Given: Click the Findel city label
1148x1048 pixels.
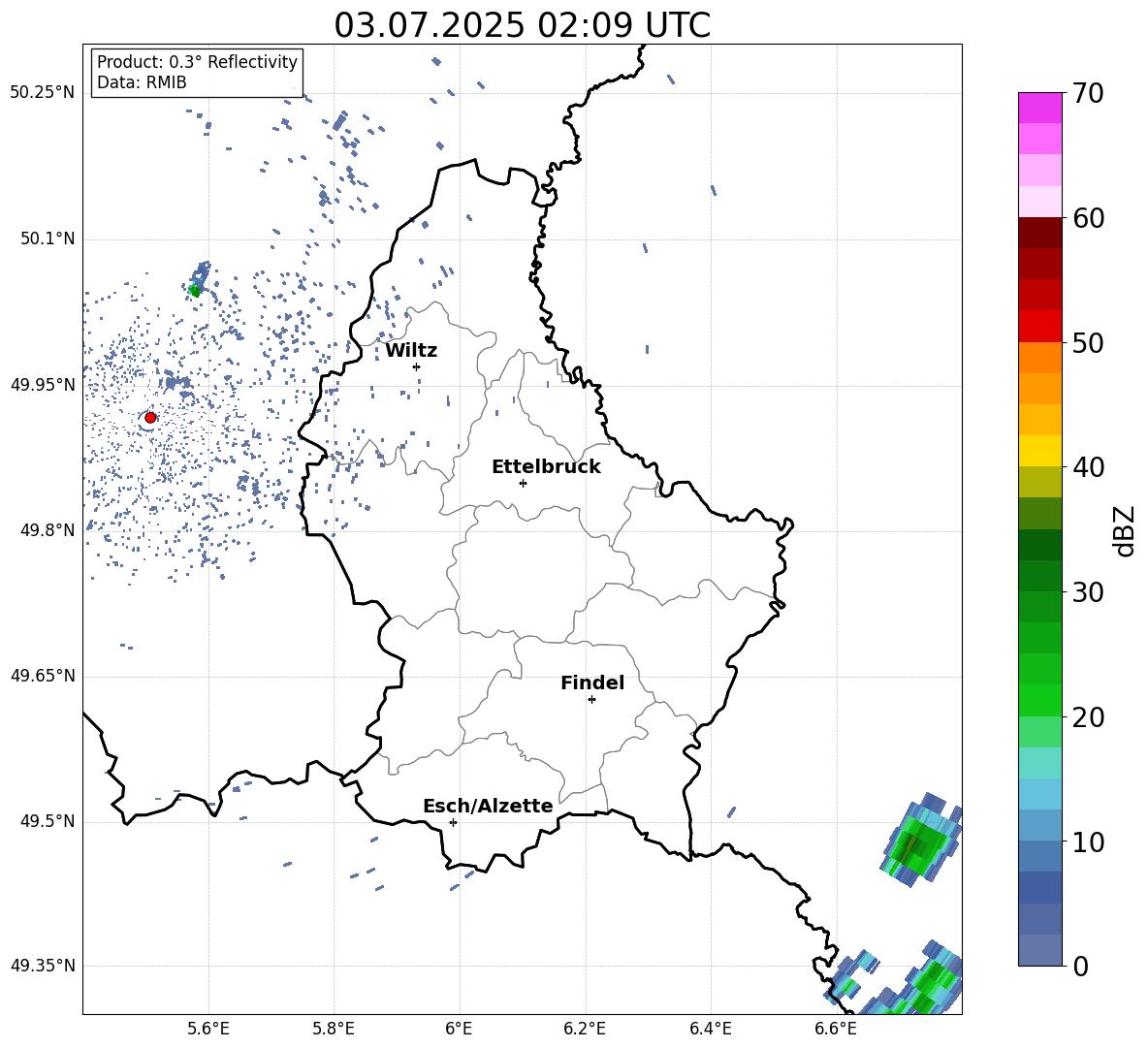Looking at the screenshot, I should [592, 683].
